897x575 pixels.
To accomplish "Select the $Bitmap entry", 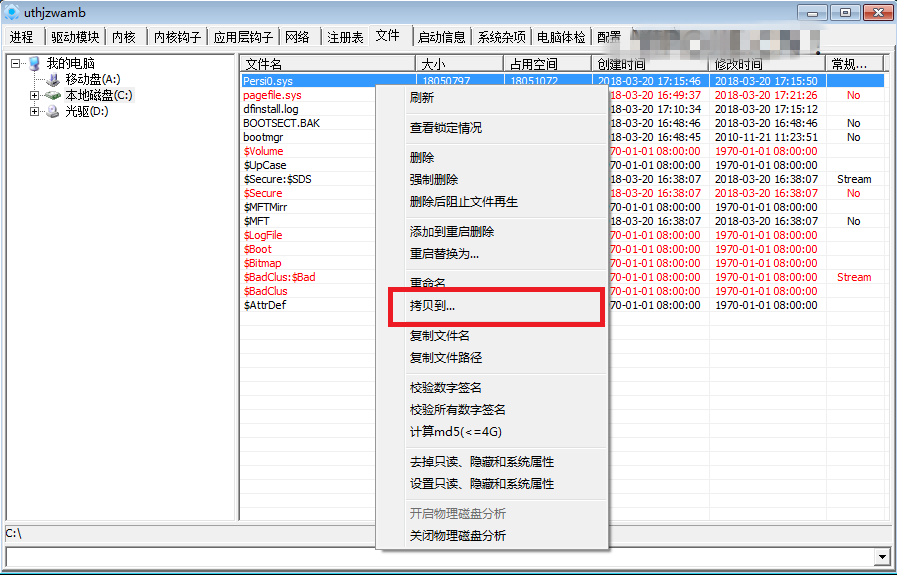I will tap(262, 263).
